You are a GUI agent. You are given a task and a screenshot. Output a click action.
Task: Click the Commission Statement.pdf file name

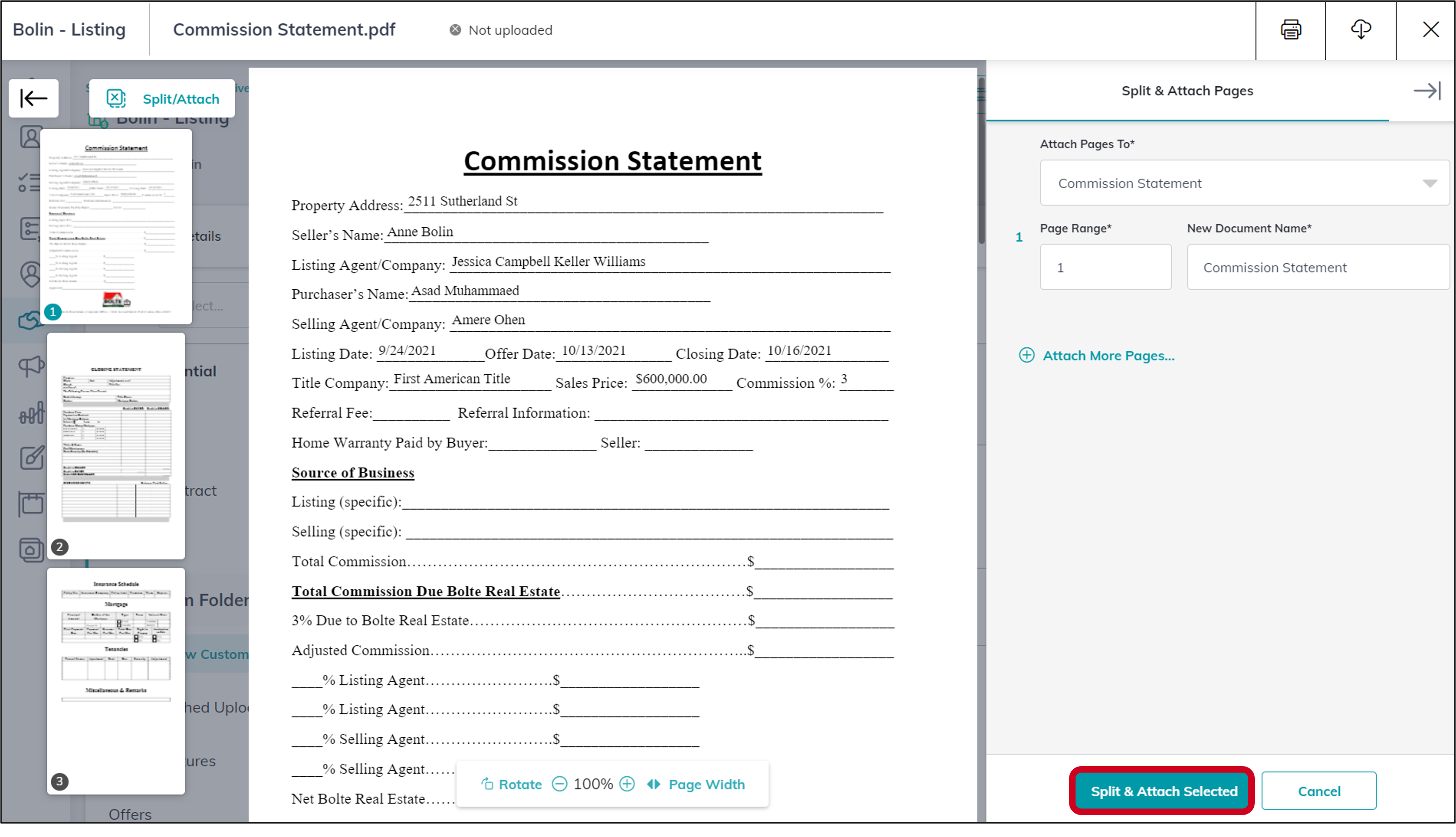[x=284, y=29]
